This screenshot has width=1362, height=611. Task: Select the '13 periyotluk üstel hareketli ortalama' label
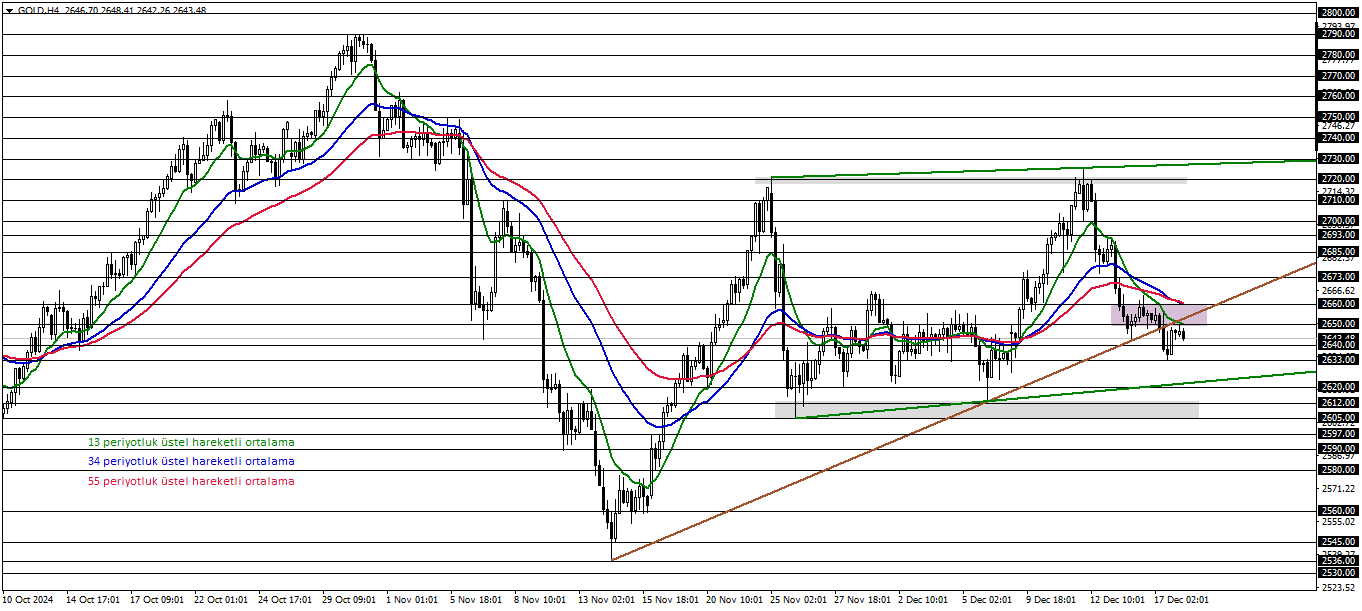[x=191, y=442]
